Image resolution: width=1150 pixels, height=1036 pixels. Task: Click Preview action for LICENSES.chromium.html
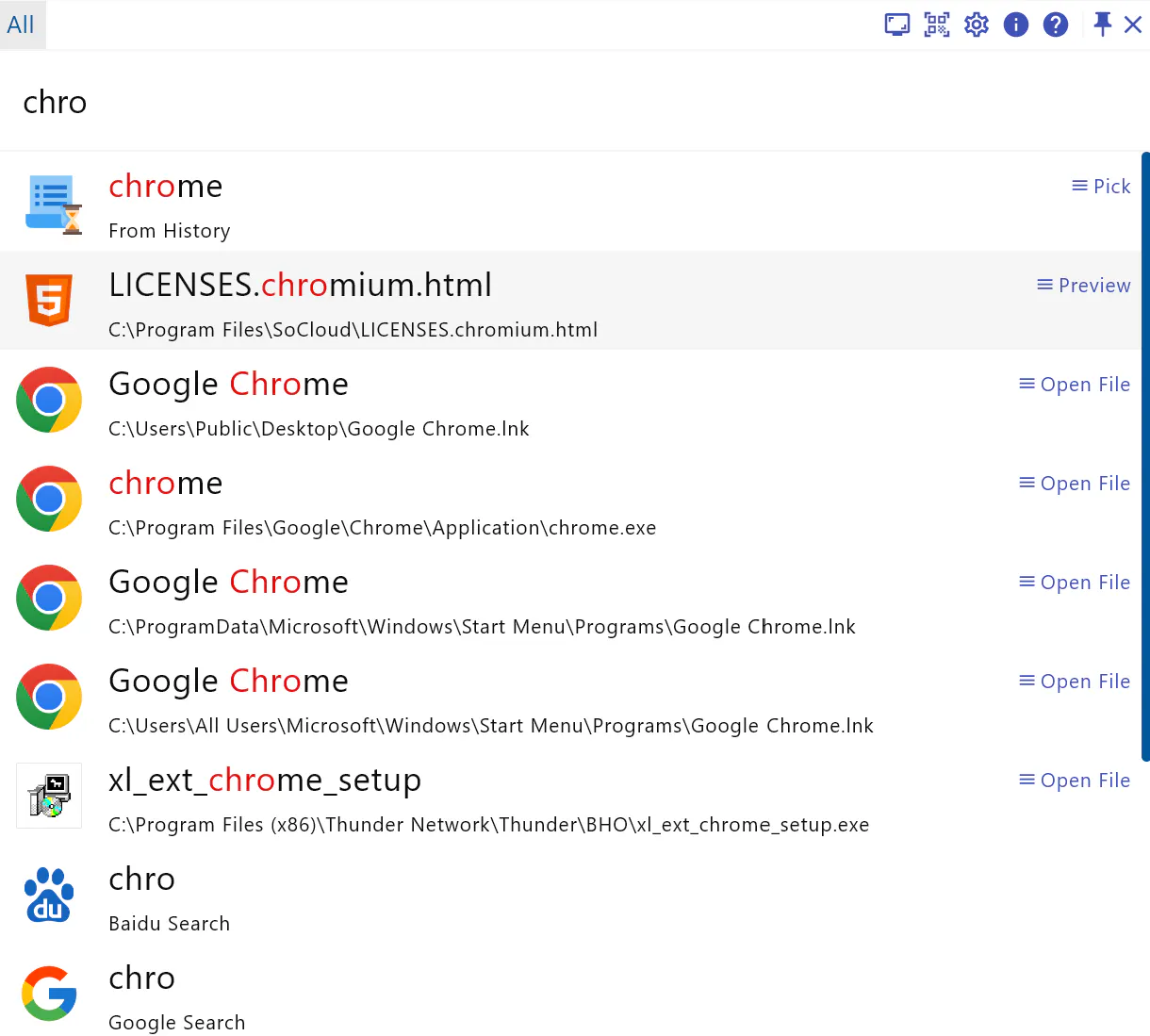pos(1084,286)
